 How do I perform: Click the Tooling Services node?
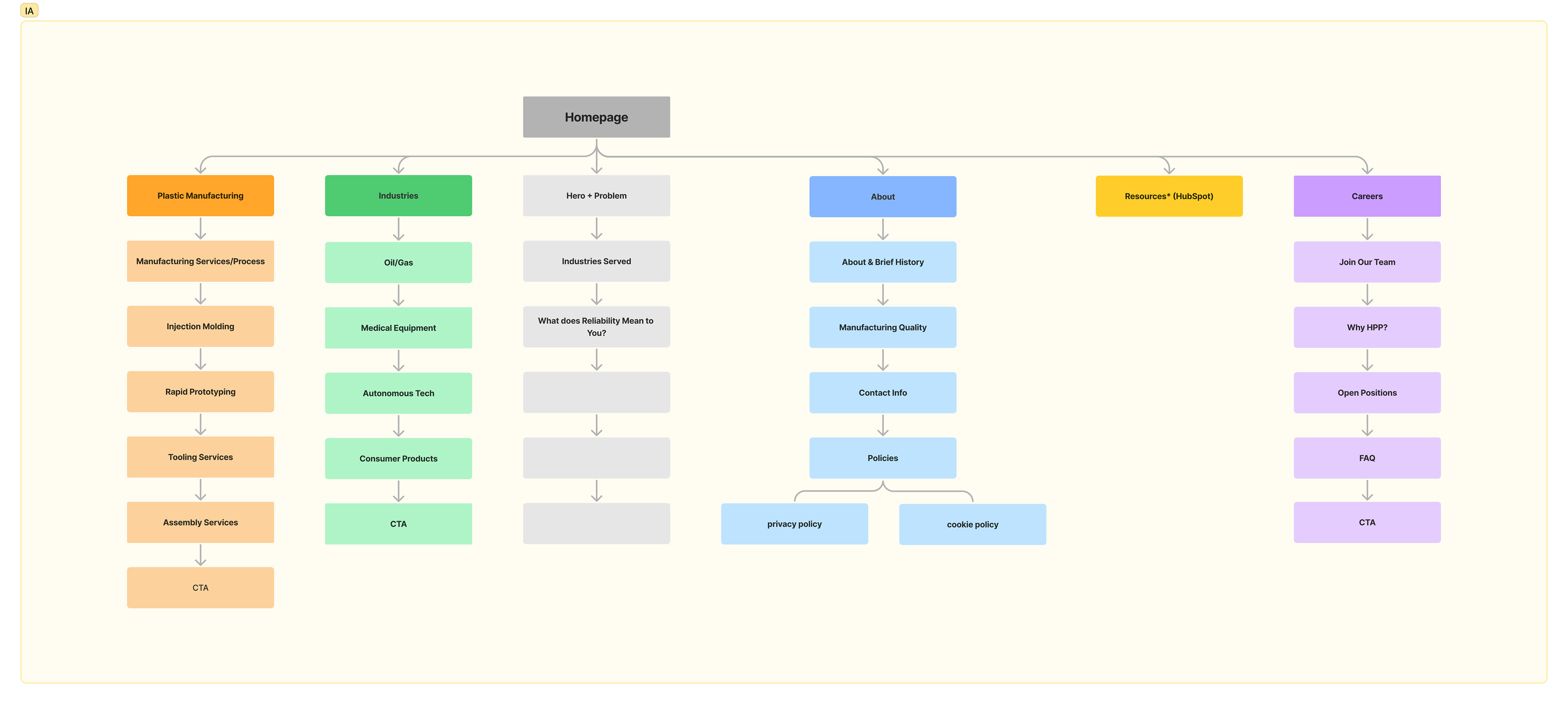pos(200,457)
